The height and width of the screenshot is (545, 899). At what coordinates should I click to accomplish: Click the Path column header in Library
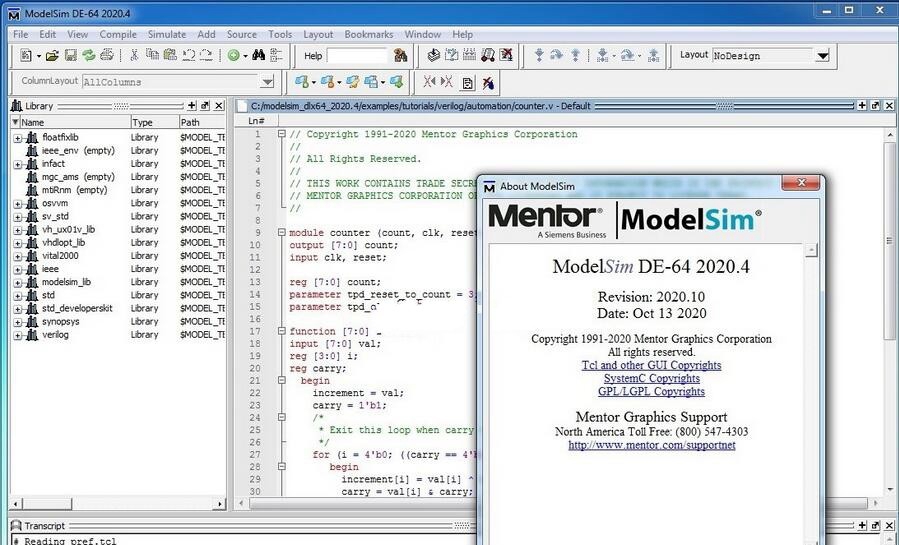[x=202, y=122]
